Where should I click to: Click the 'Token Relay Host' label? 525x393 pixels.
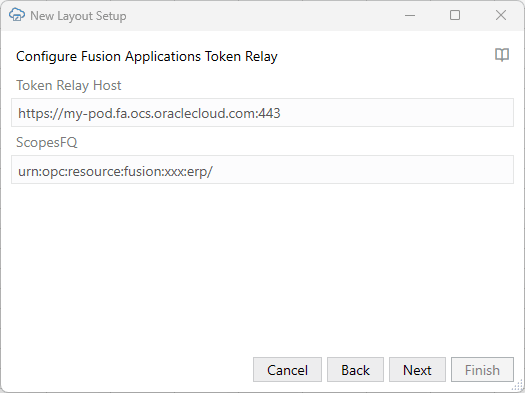69,86
